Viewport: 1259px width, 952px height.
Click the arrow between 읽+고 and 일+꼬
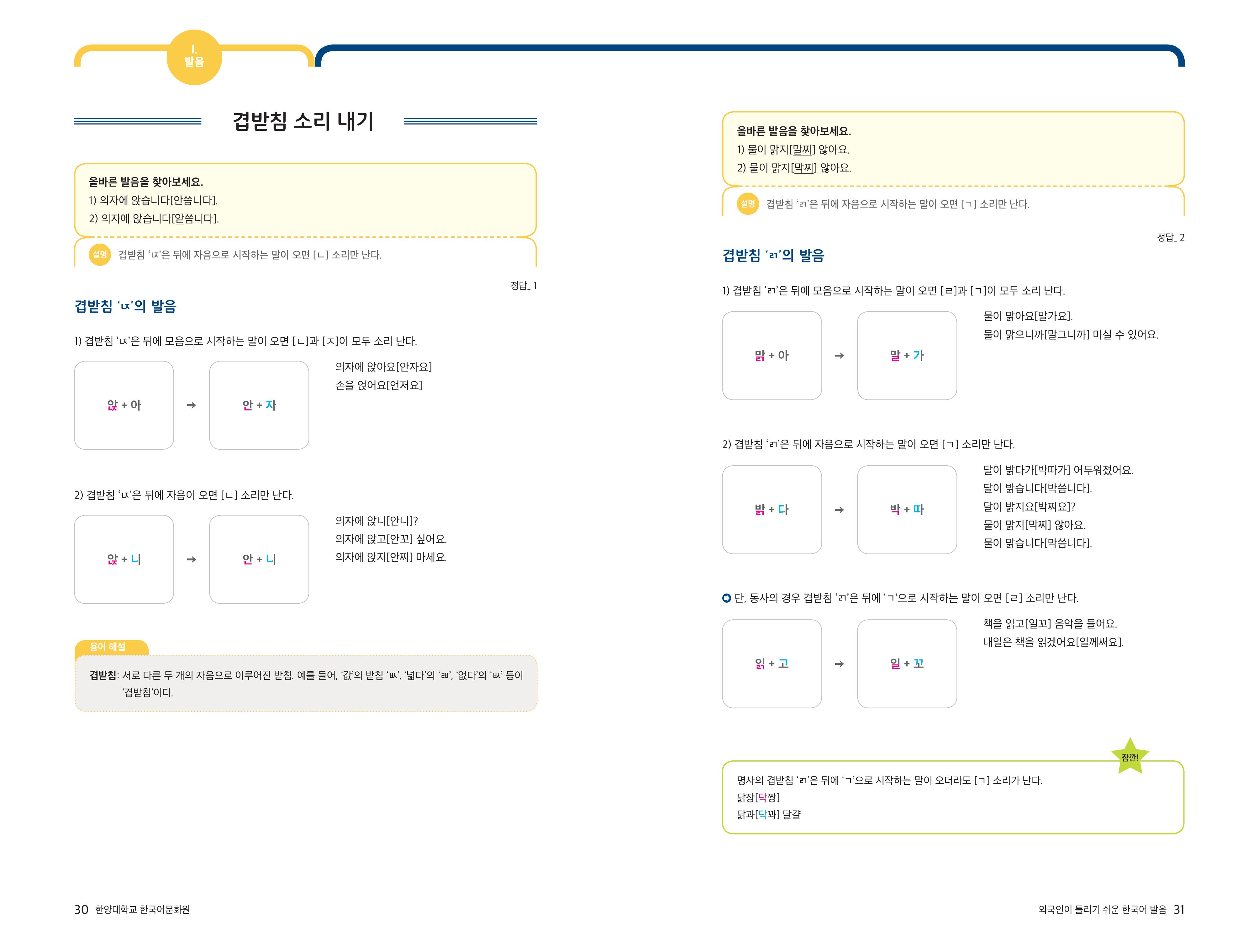pos(839,664)
